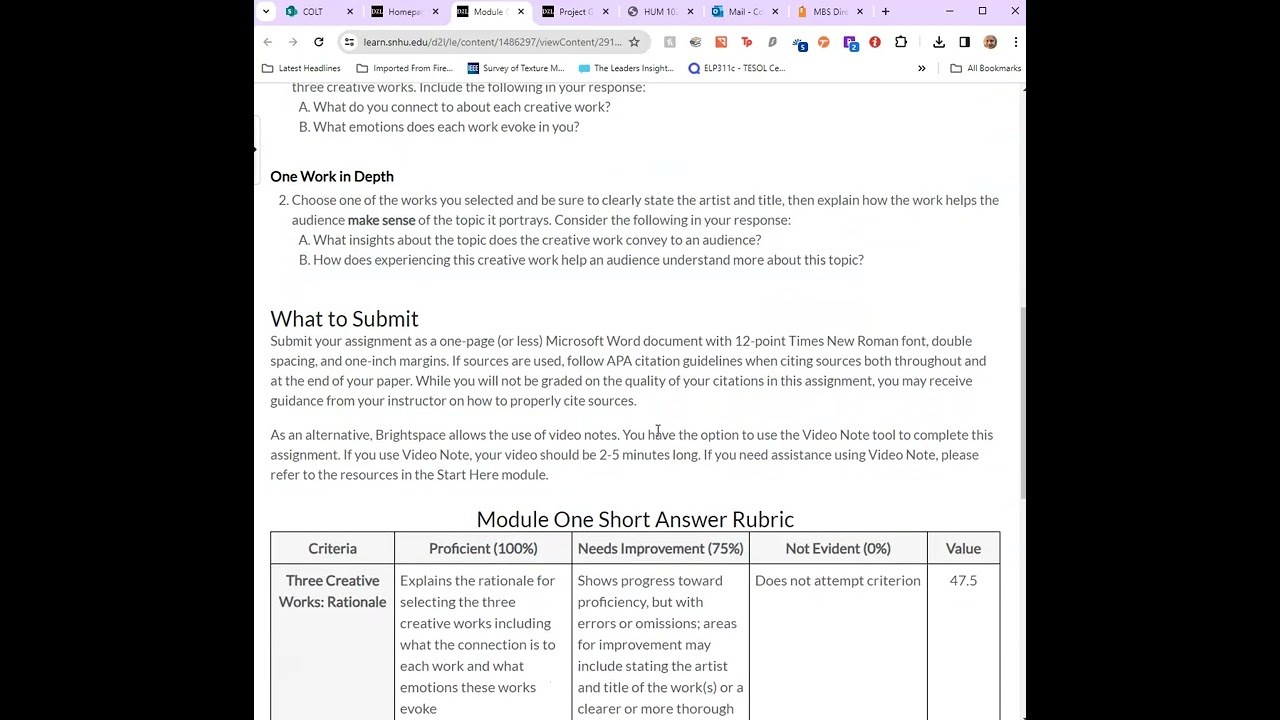Close the MBS Direct tab

pyautogui.click(x=860, y=12)
